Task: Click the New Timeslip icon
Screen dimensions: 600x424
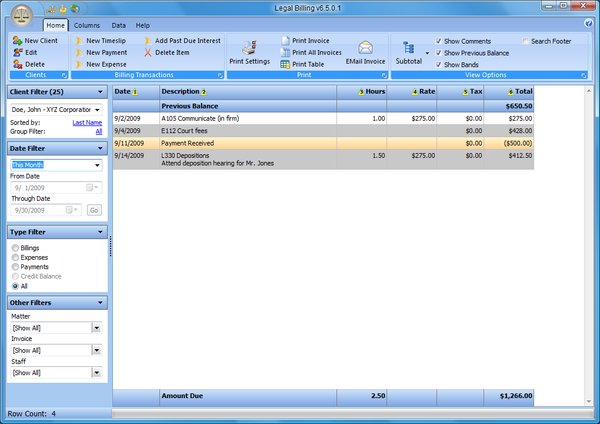Action: click(79, 40)
